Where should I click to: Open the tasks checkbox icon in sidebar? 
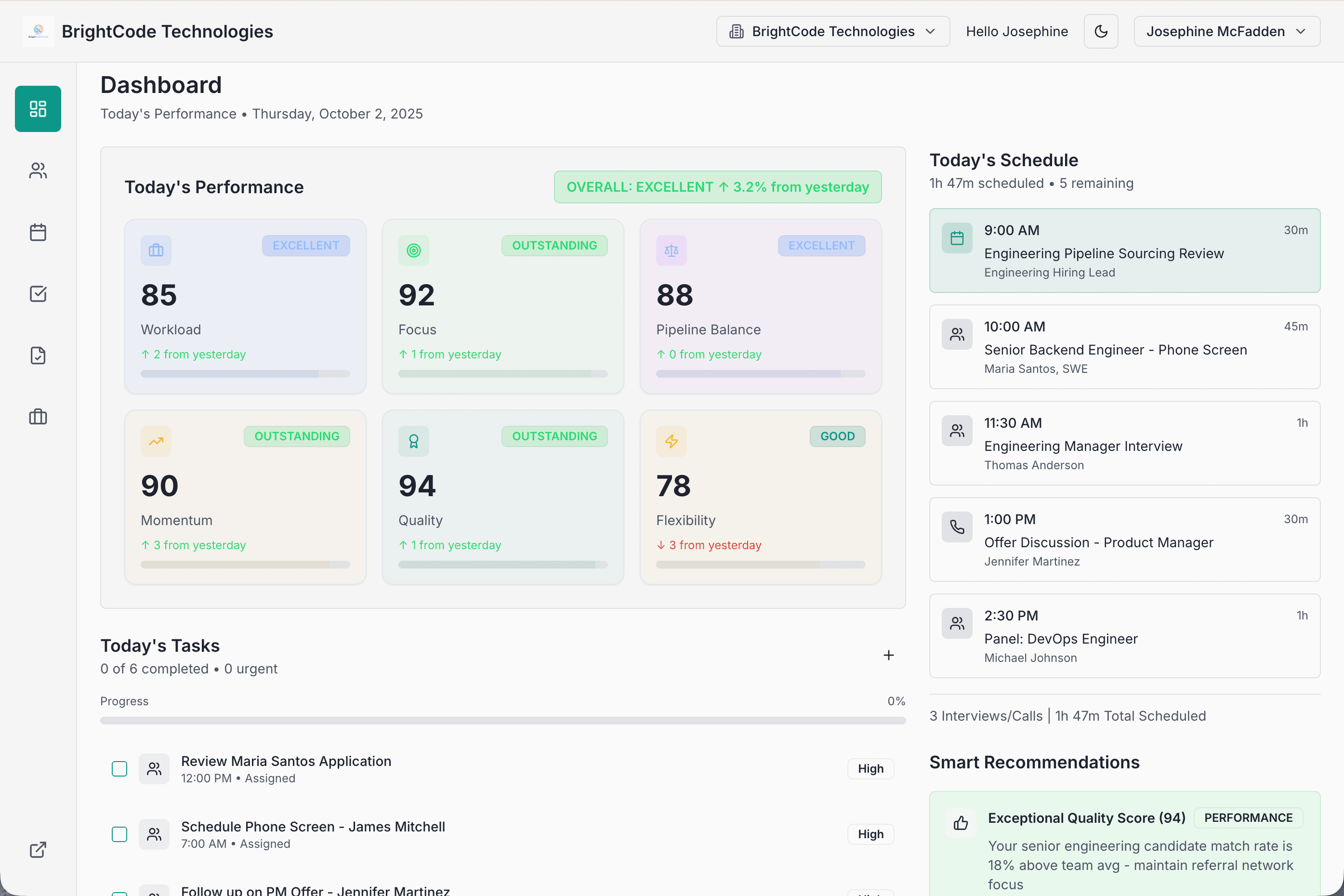click(x=38, y=294)
